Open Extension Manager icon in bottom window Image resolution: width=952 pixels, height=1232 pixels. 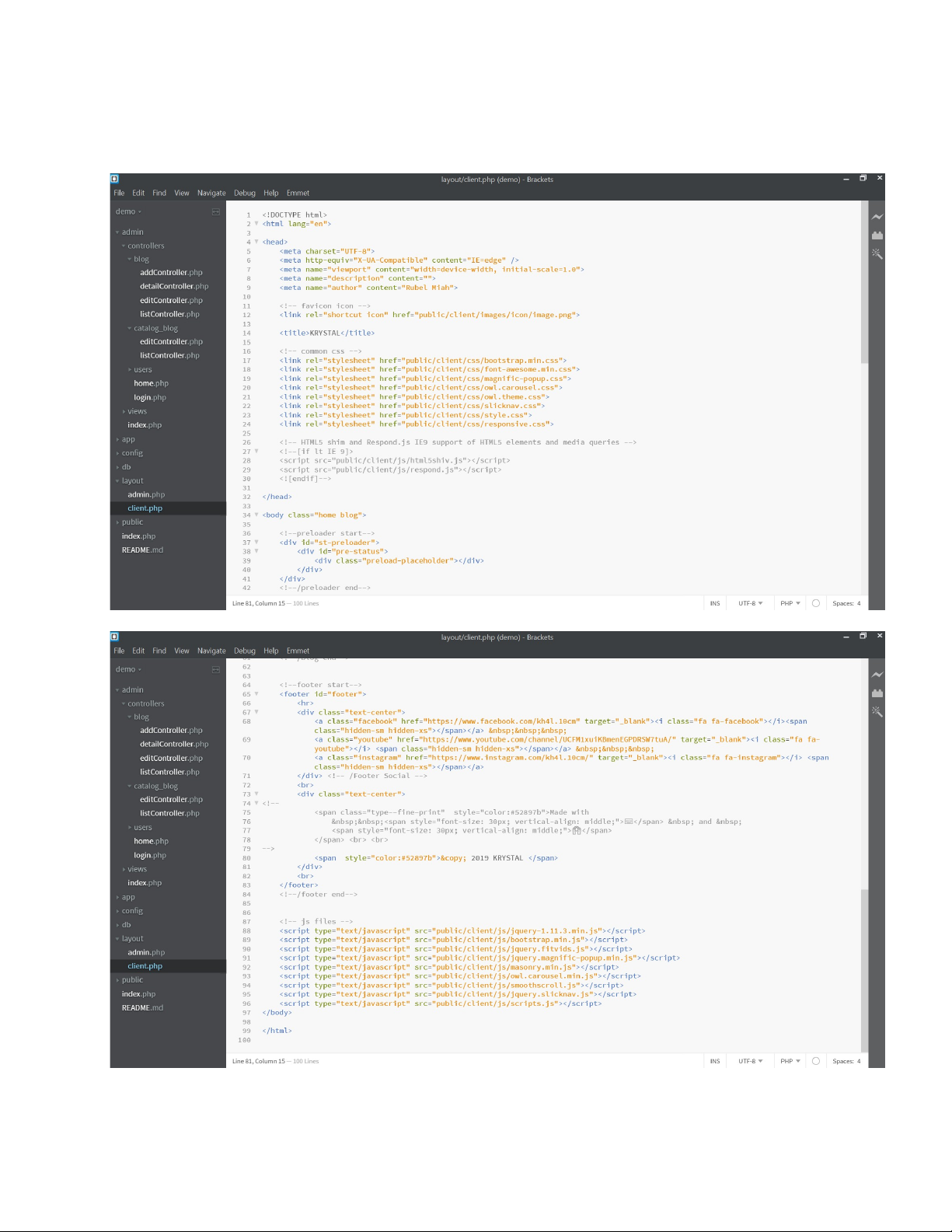click(x=877, y=693)
